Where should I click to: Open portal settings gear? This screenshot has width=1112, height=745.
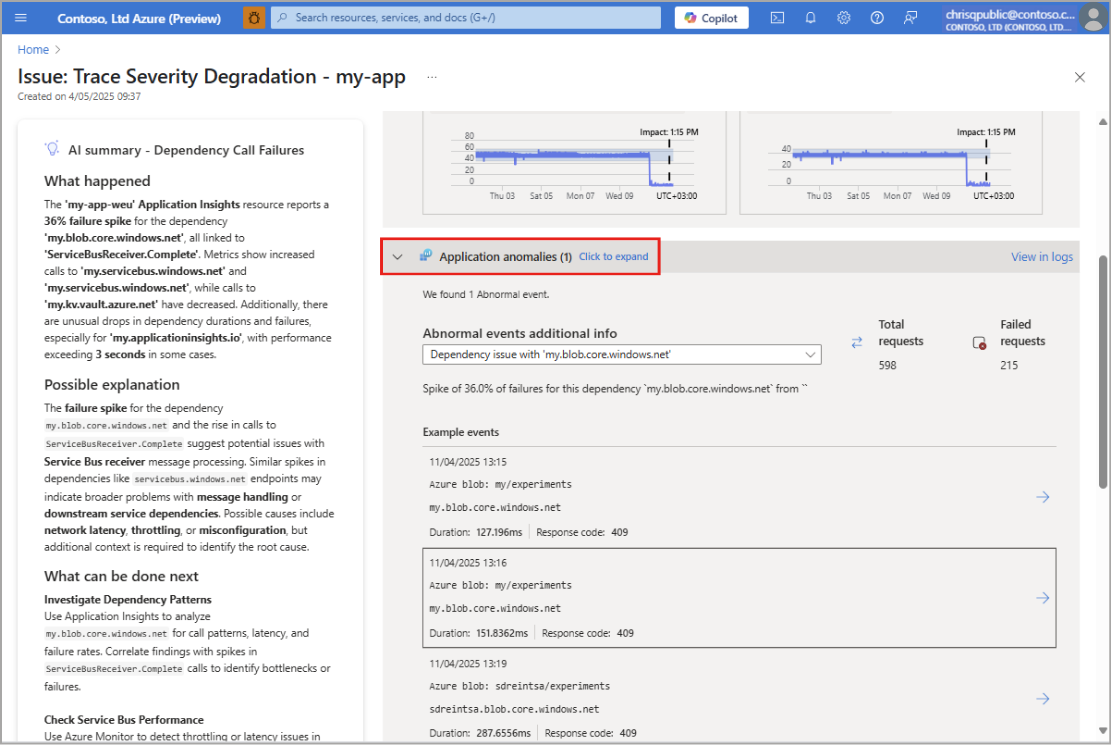[844, 18]
